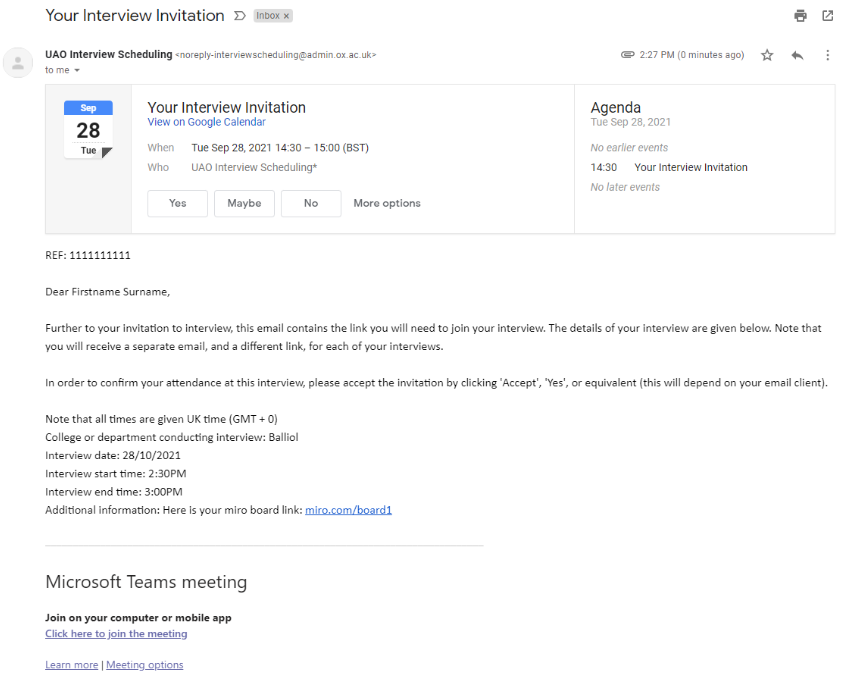Open the email in a new window
The width and height of the screenshot is (844, 688).
[x=827, y=16]
